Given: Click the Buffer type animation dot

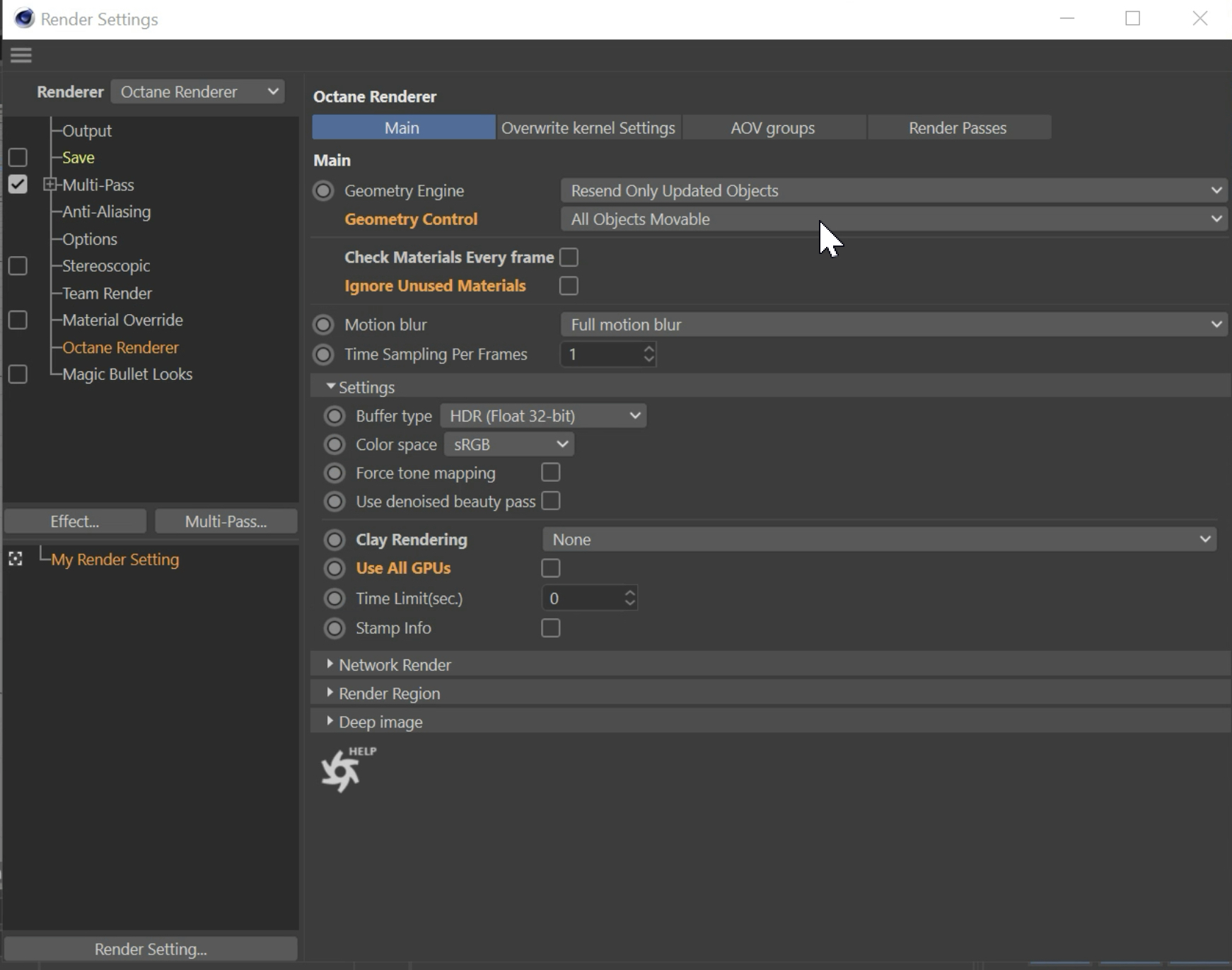Looking at the screenshot, I should (x=335, y=416).
